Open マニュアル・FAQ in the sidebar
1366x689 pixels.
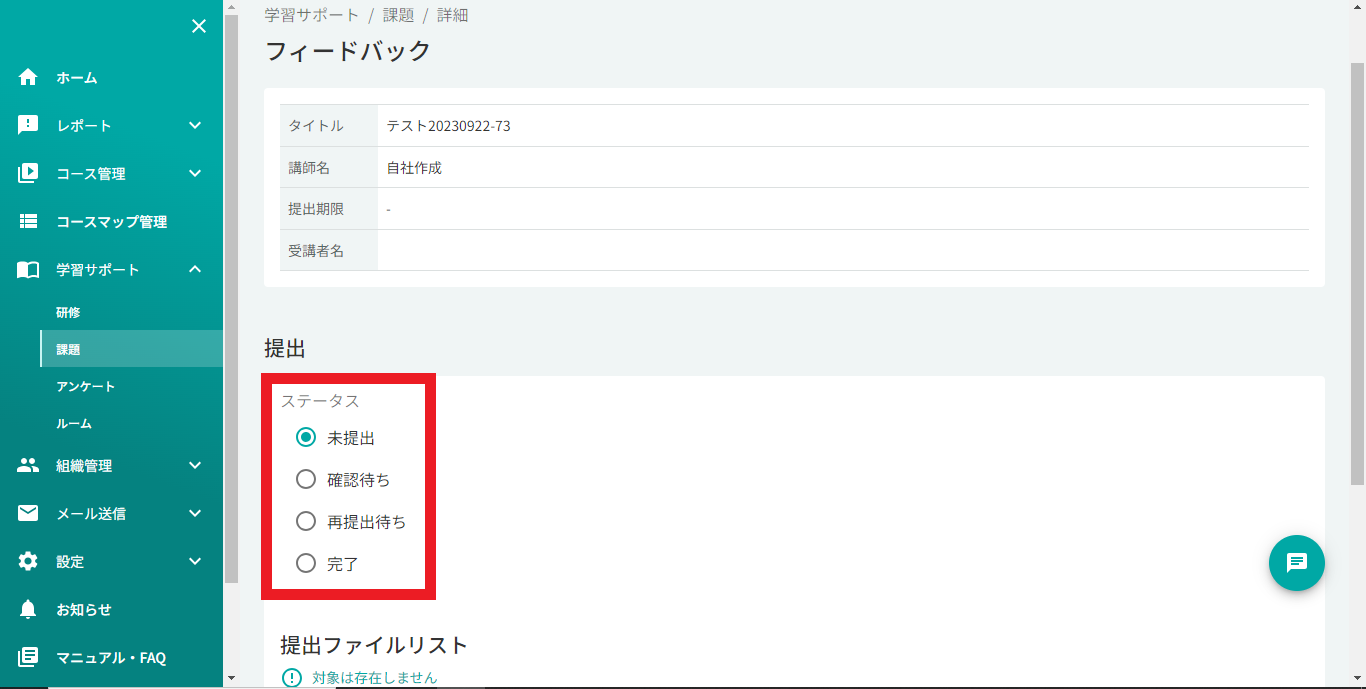[111, 658]
